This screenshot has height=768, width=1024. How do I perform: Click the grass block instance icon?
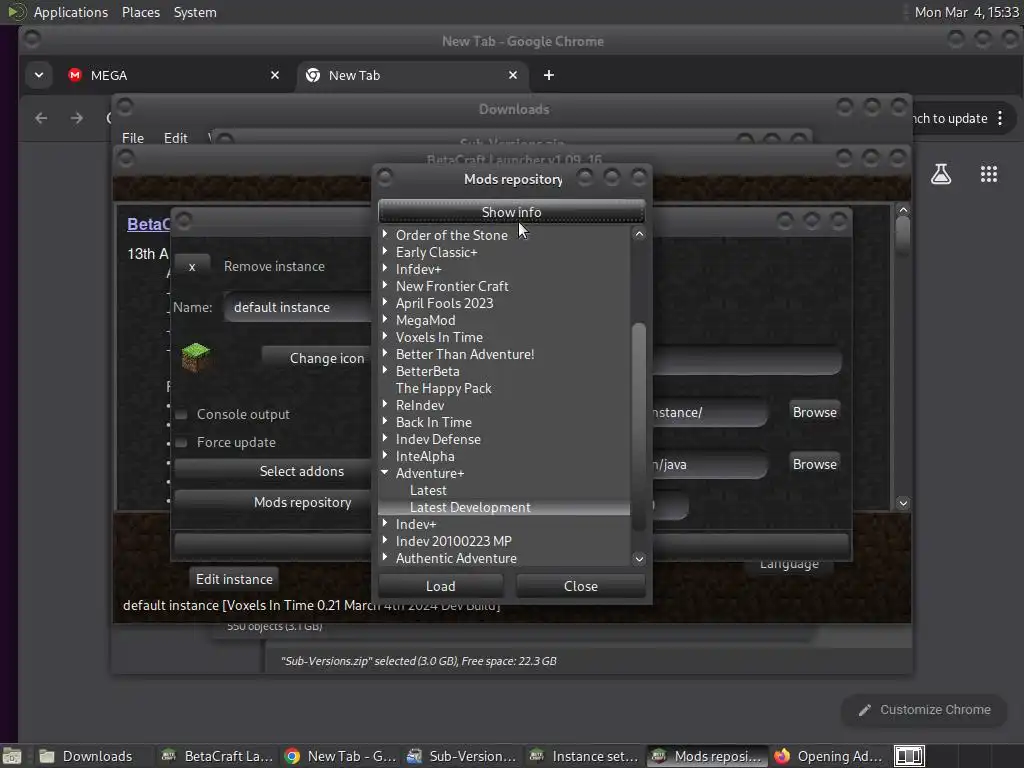[x=195, y=357]
